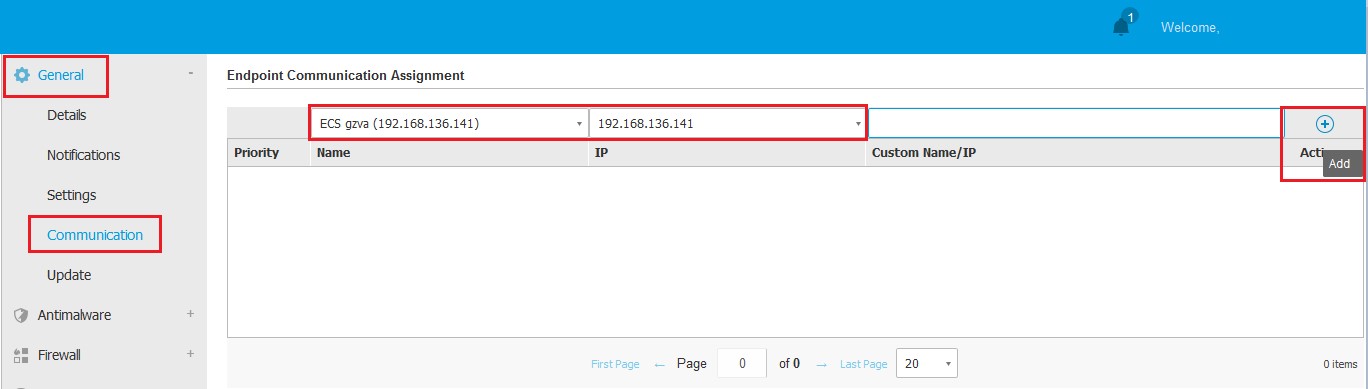Click the previous page arrow

pyautogui.click(x=659, y=365)
